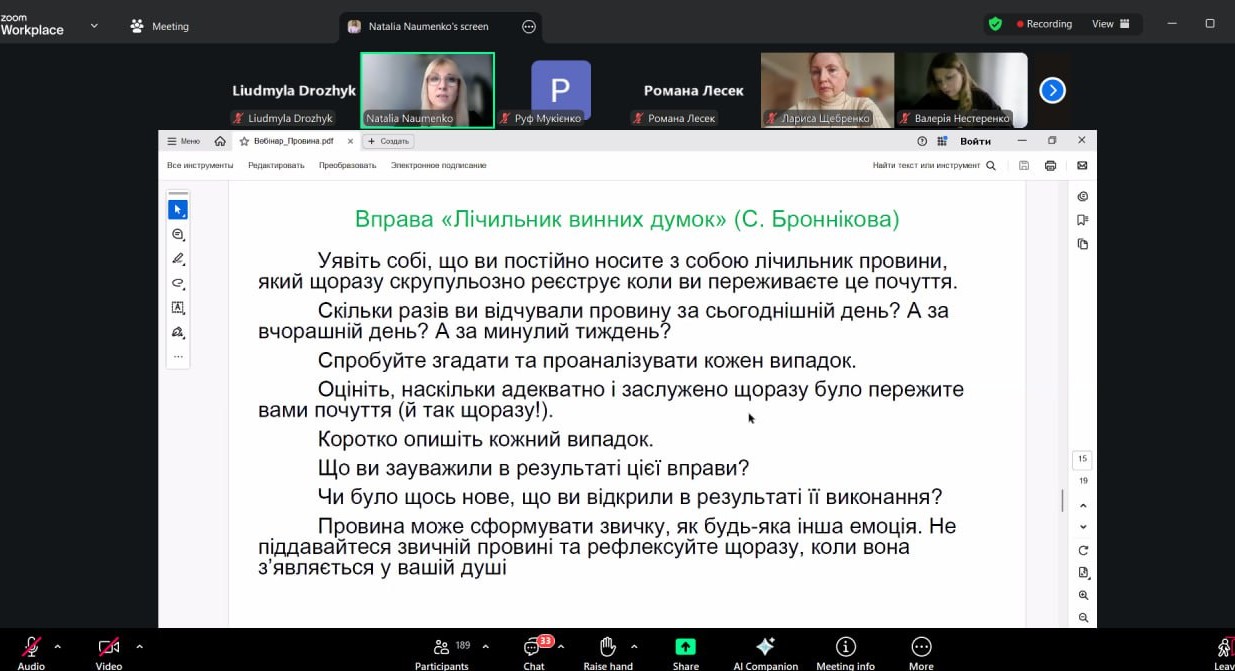Expand audio settings arrow next to Audio

click(x=57, y=646)
